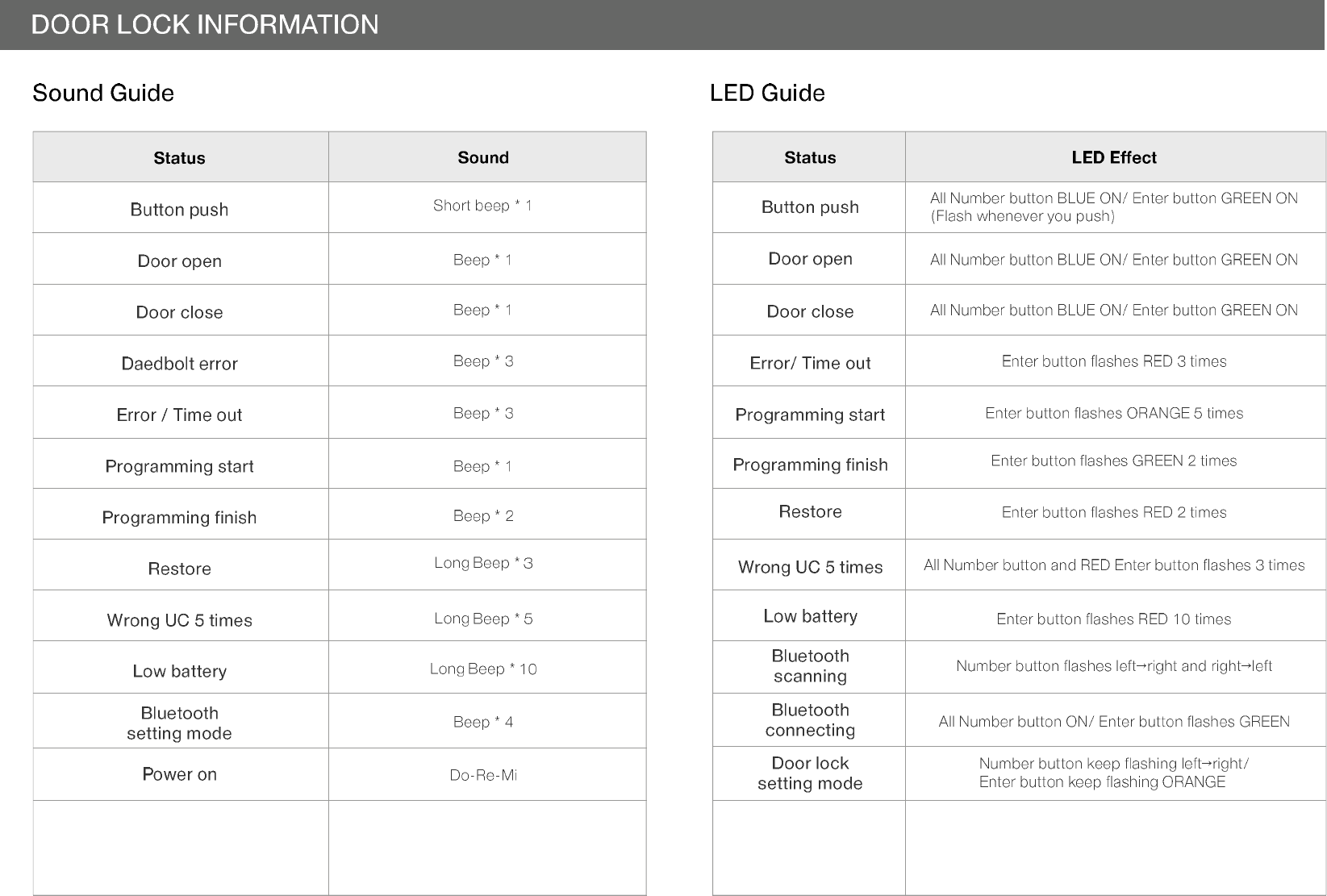Click the Do-Re-Mi sound cell
The height and width of the screenshot is (896, 1327).
pyautogui.click(x=483, y=775)
